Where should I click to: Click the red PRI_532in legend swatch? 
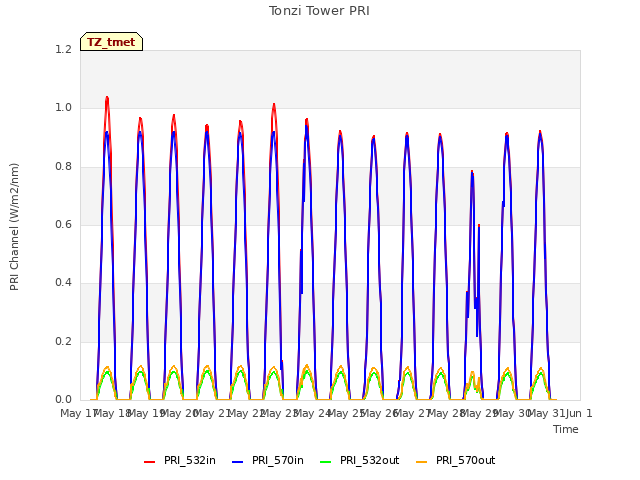149,461
